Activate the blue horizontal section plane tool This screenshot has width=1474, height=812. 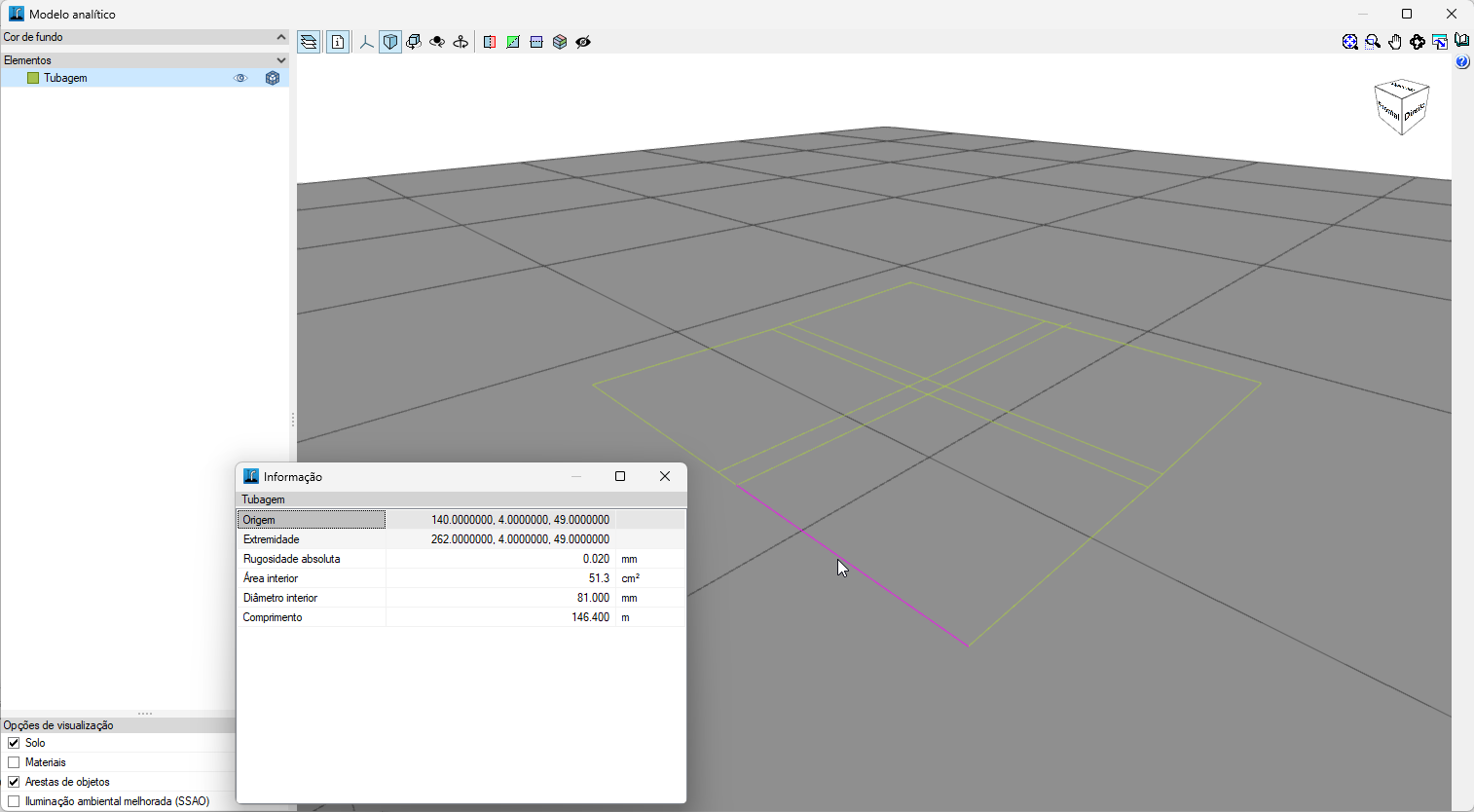coord(536,42)
